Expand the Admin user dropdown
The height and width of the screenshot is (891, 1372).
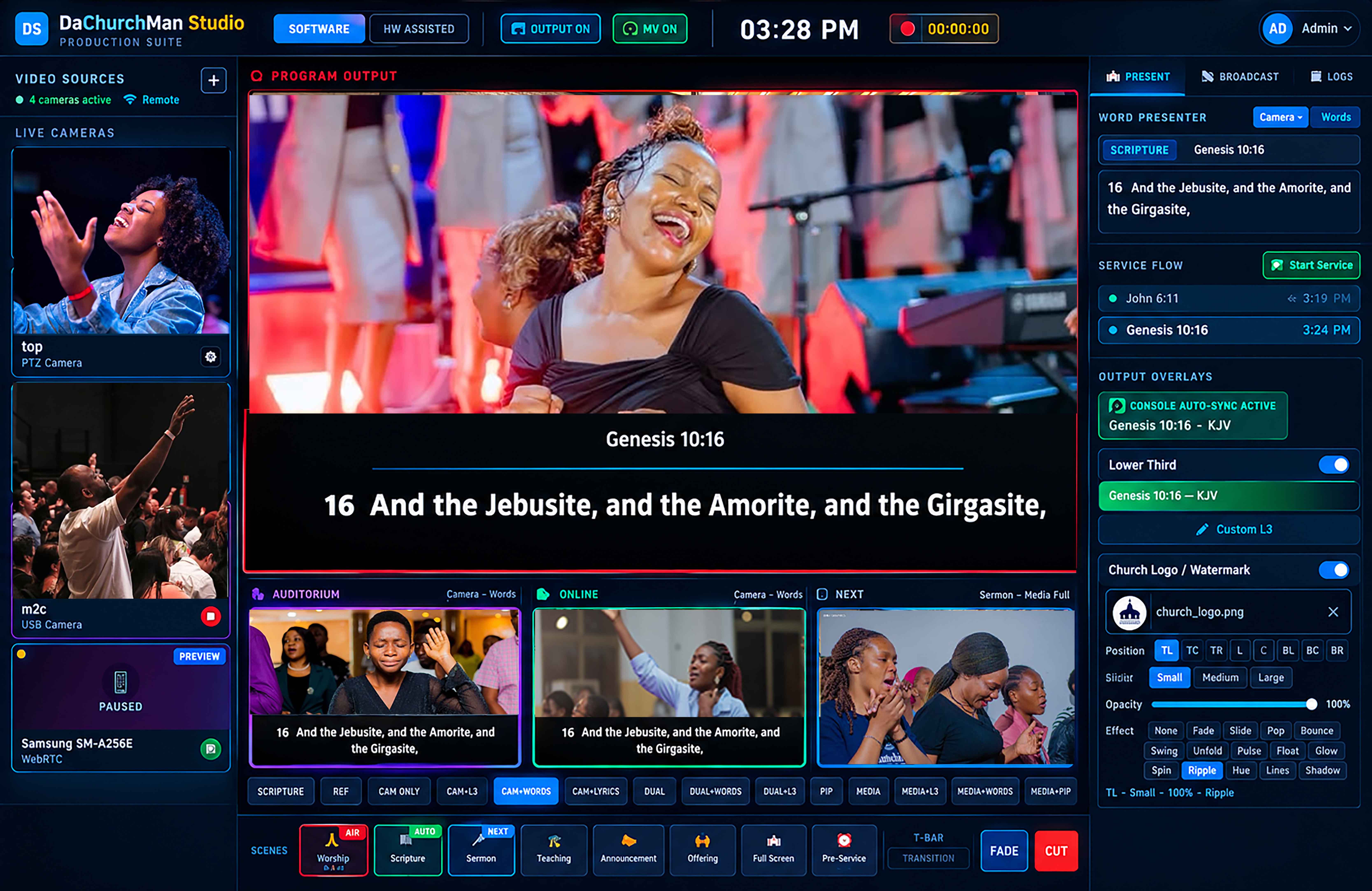(x=1307, y=28)
